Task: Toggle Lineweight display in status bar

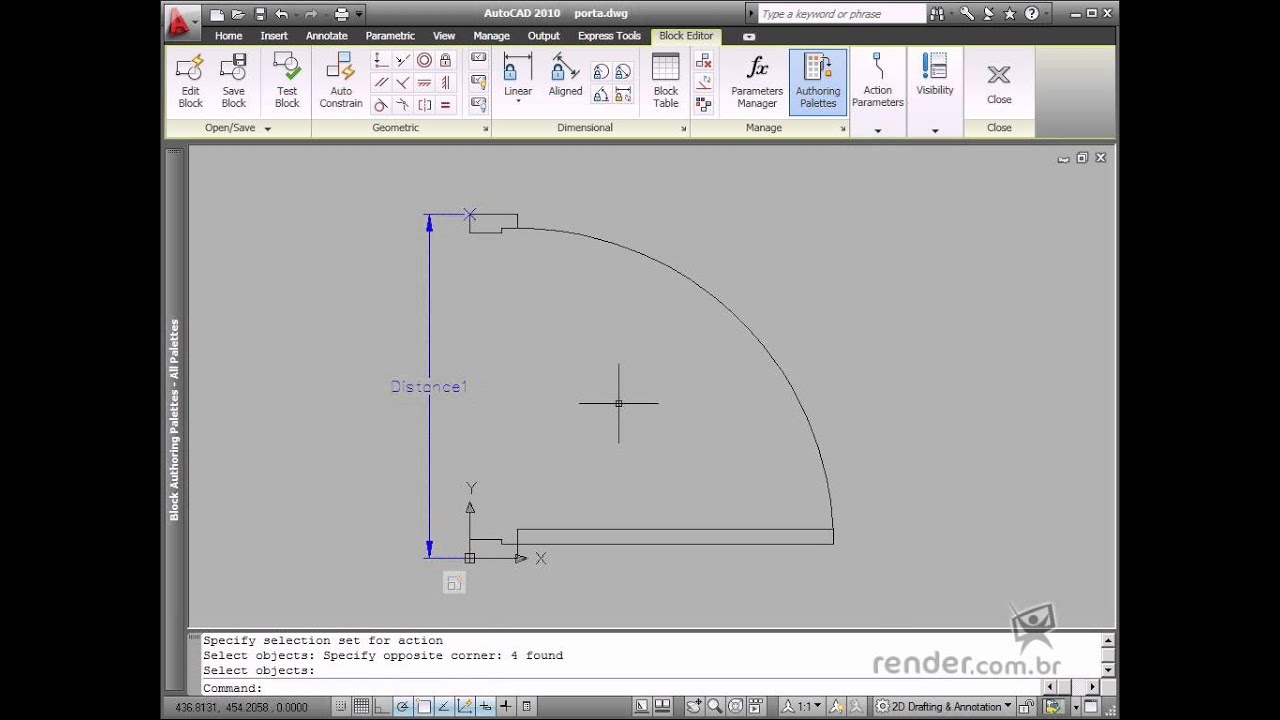Action: pyautogui.click(x=506, y=706)
